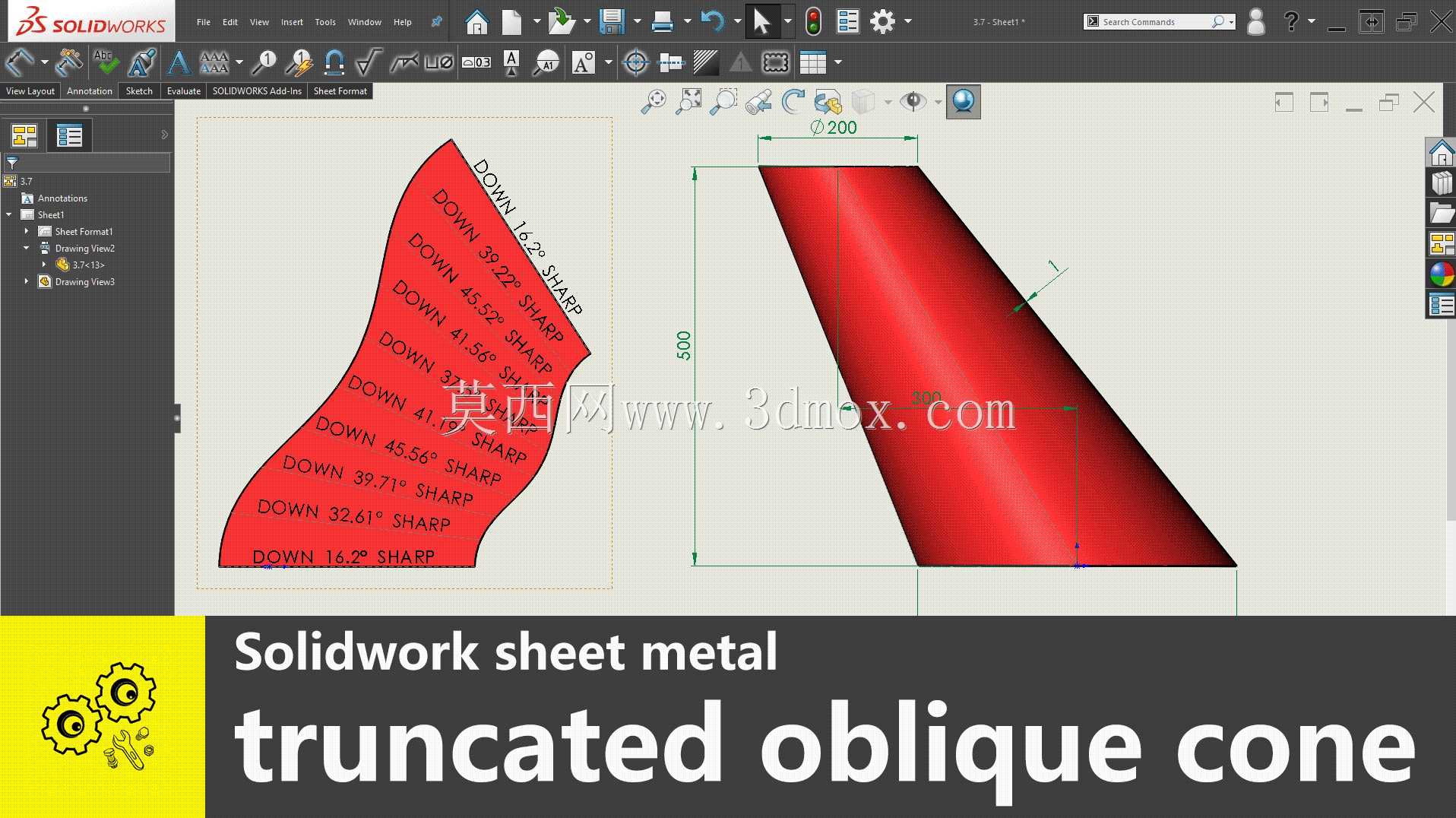Insert a Datum Target symbol
The width and height of the screenshot is (1456, 818).
(546, 62)
